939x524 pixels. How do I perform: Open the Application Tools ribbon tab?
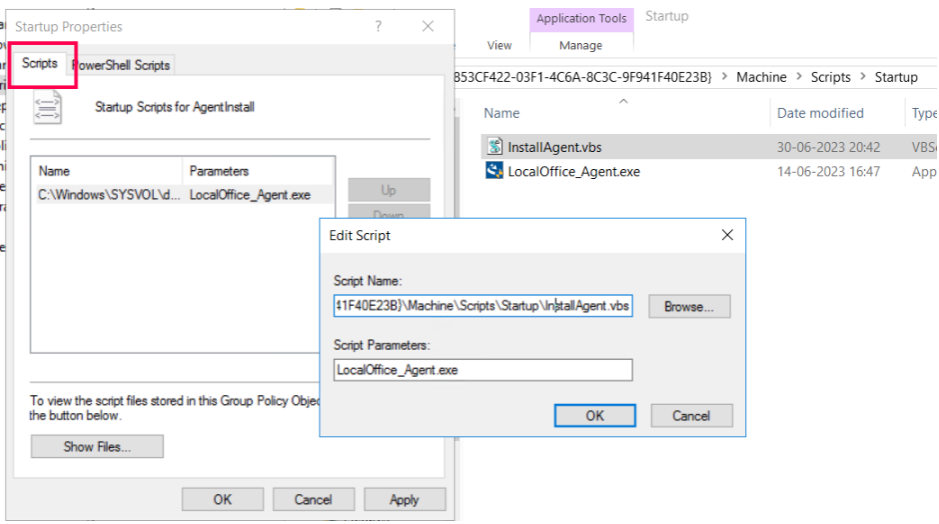pyautogui.click(x=581, y=19)
